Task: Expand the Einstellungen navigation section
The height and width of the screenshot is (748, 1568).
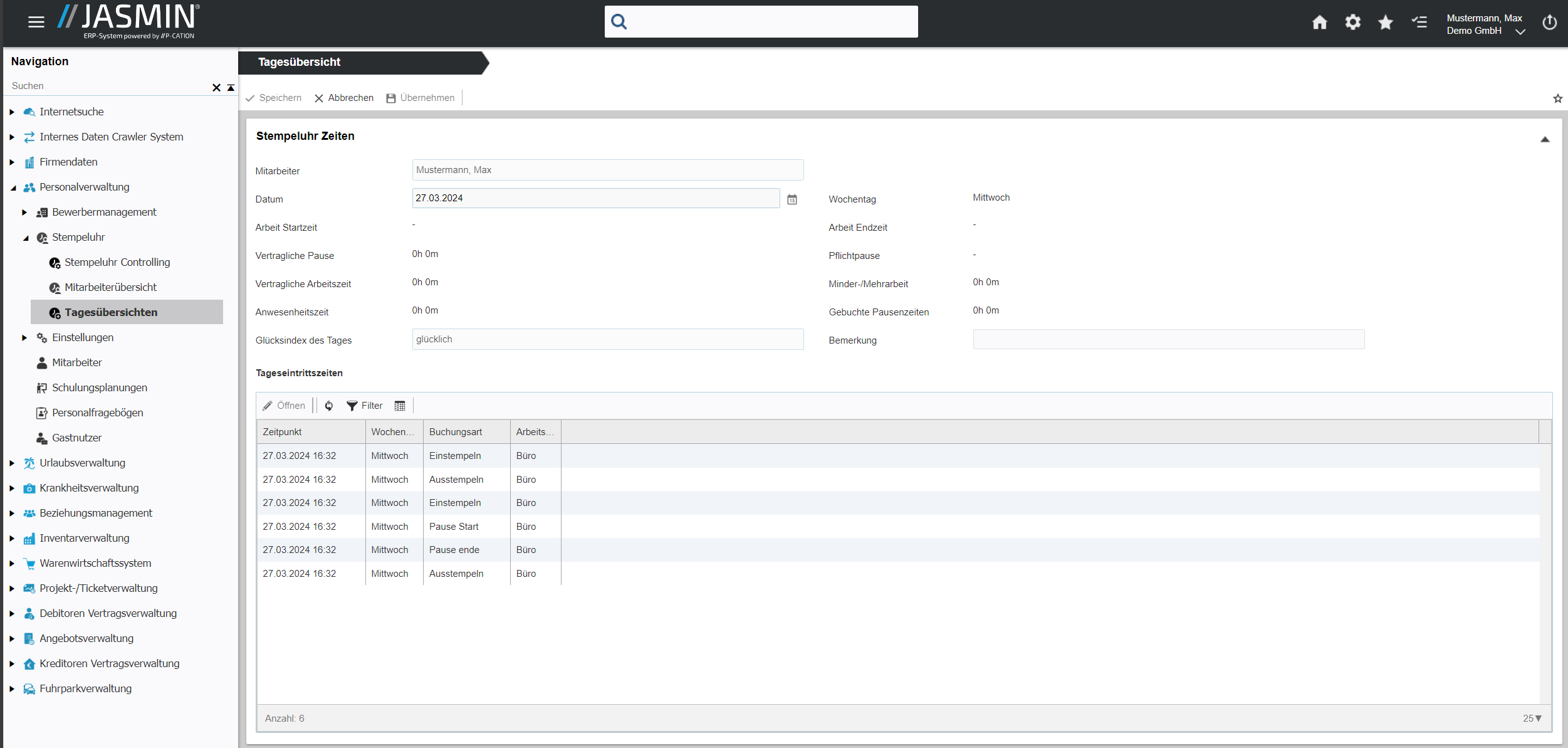Action: (25, 337)
